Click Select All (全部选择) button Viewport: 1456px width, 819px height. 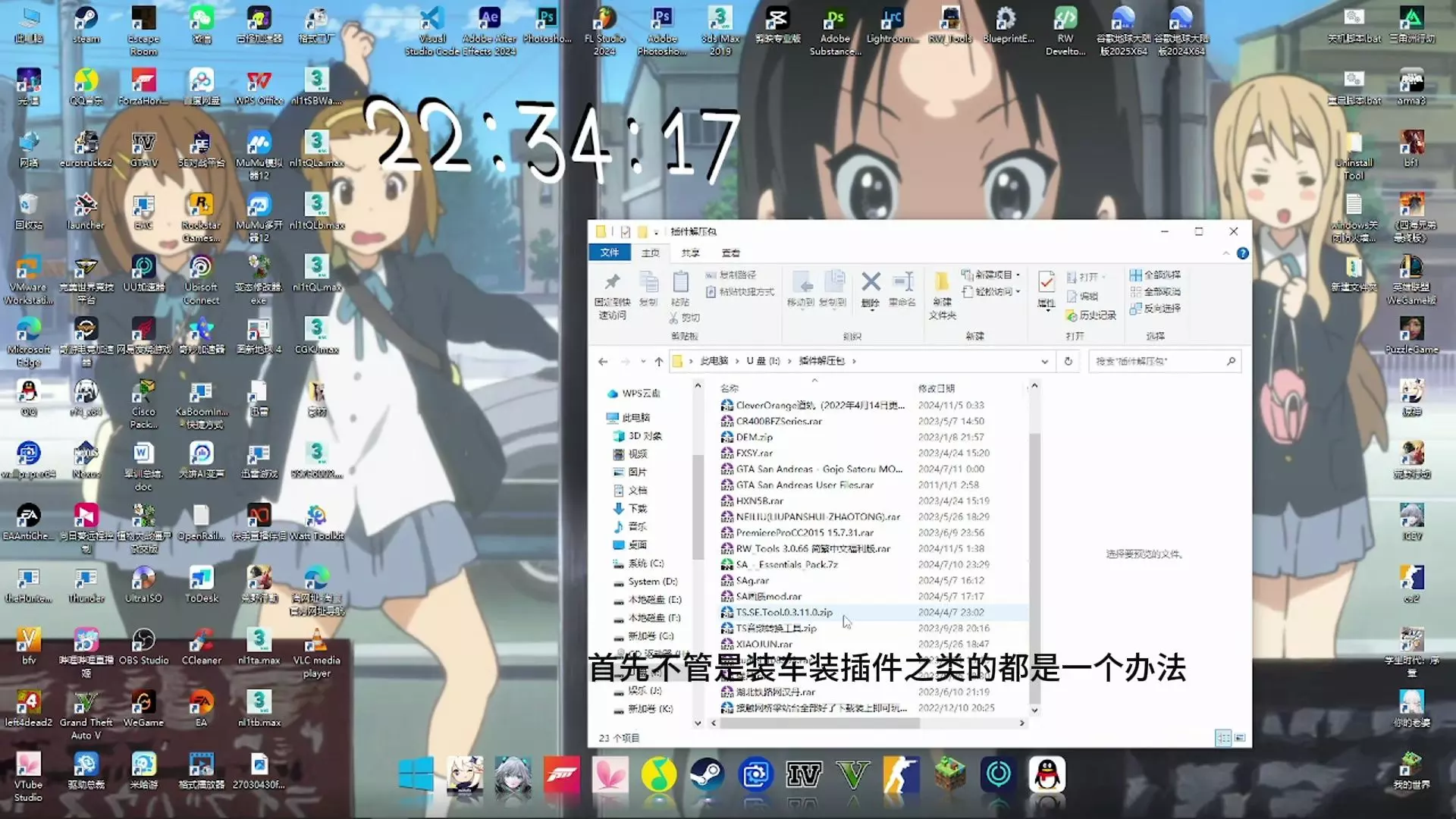coord(1155,275)
